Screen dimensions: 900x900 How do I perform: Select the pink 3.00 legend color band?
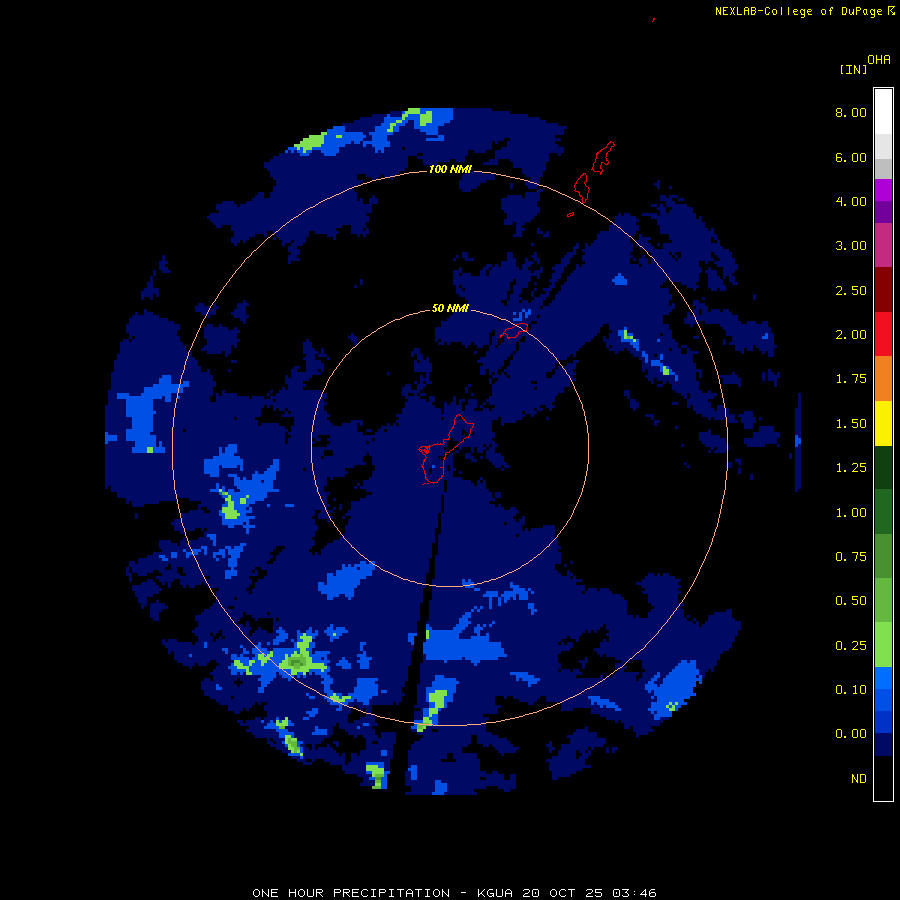pyautogui.click(x=883, y=245)
